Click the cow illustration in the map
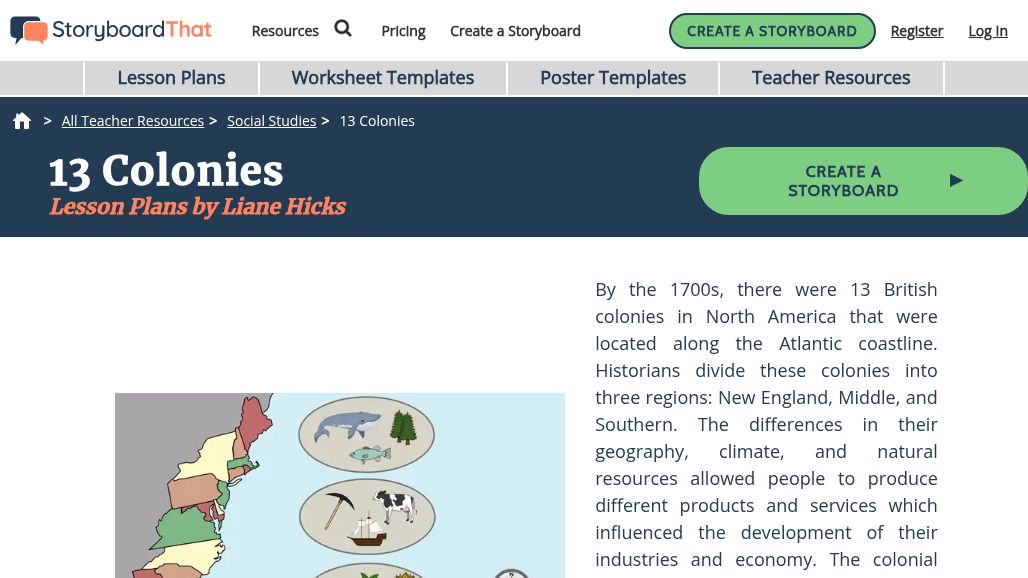This screenshot has height=578, width=1028. (393, 505)
